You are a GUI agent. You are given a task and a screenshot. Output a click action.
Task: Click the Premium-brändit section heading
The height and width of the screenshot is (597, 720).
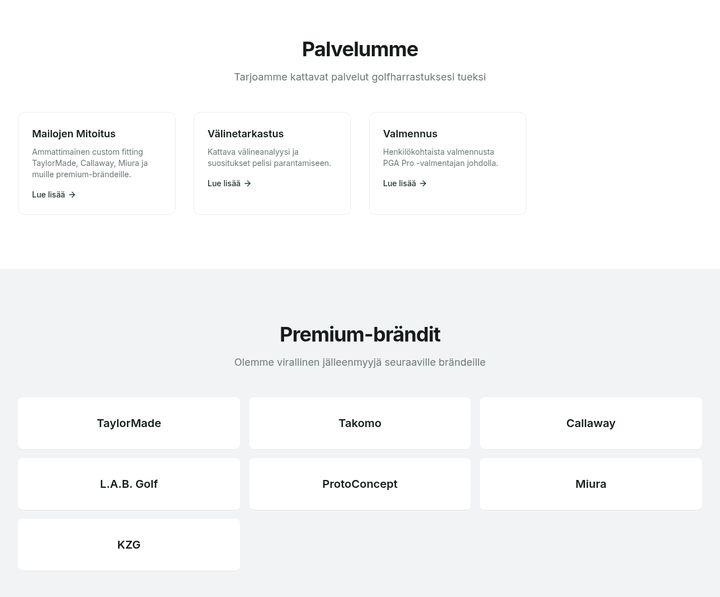[360, 334]
